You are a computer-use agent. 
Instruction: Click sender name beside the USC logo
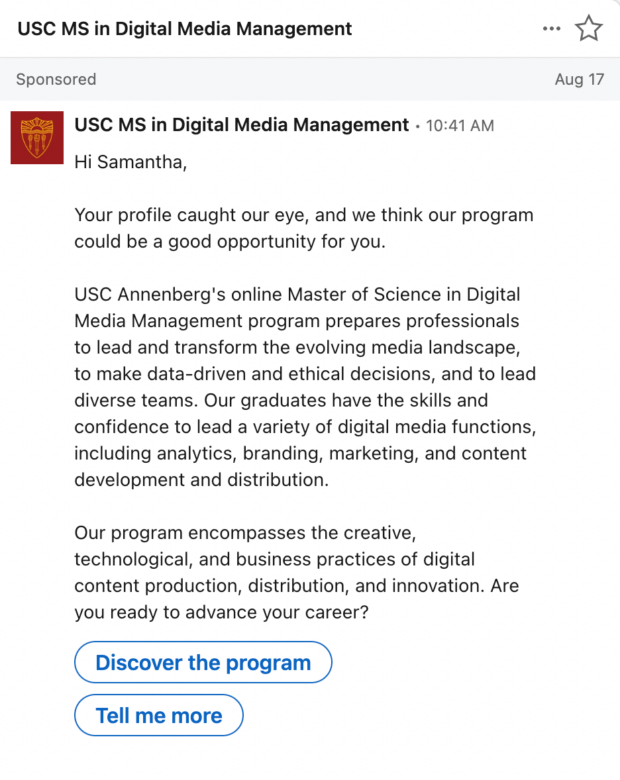[241, 125]
